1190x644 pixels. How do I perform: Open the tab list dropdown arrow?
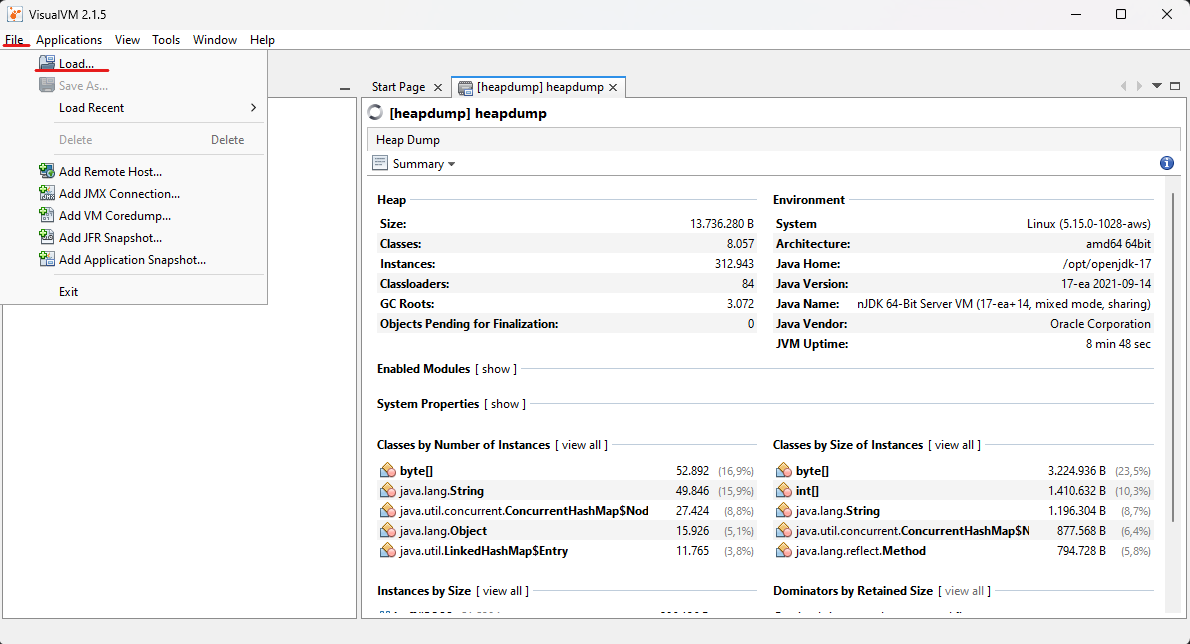(x=1157, y=87)
